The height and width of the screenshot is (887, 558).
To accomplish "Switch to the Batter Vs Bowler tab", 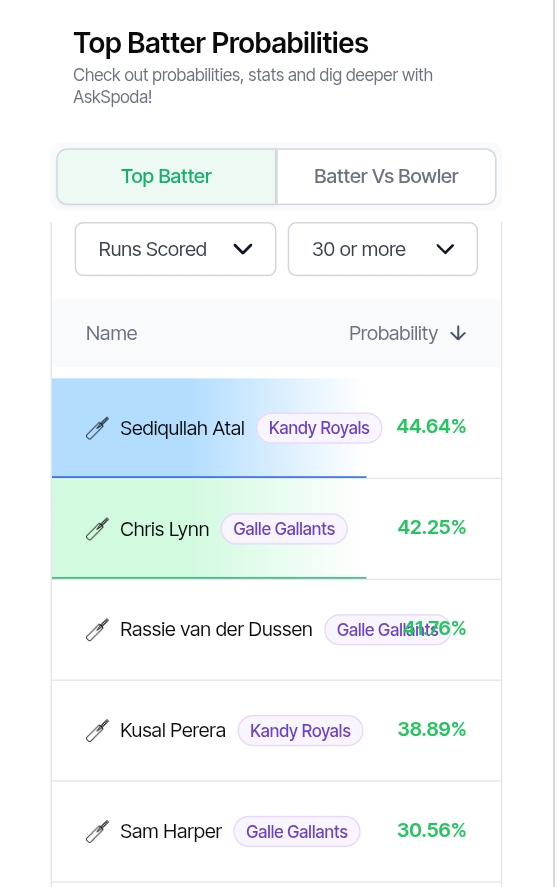I will click(386, 176).
